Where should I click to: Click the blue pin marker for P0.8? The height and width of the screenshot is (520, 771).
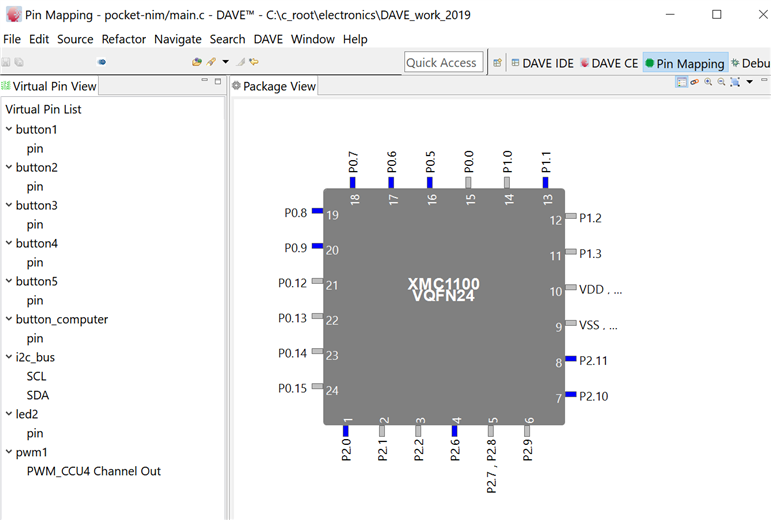coord(318,211)
